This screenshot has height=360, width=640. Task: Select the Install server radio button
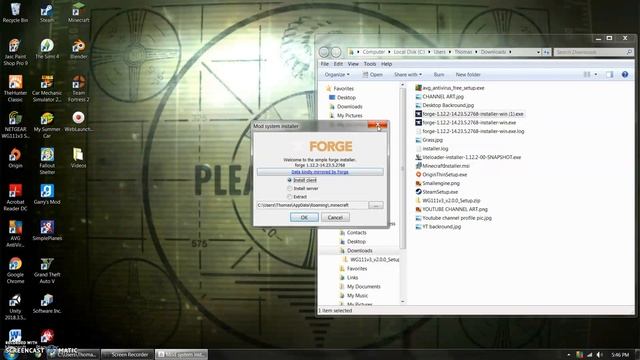click(289, 189)
